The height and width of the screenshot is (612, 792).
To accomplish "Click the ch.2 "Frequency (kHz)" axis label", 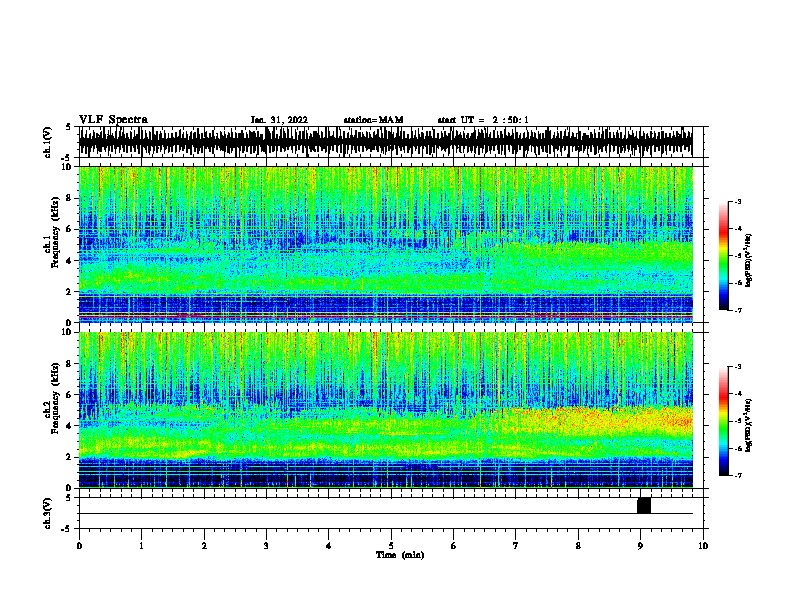I will (x=55, y=398).
